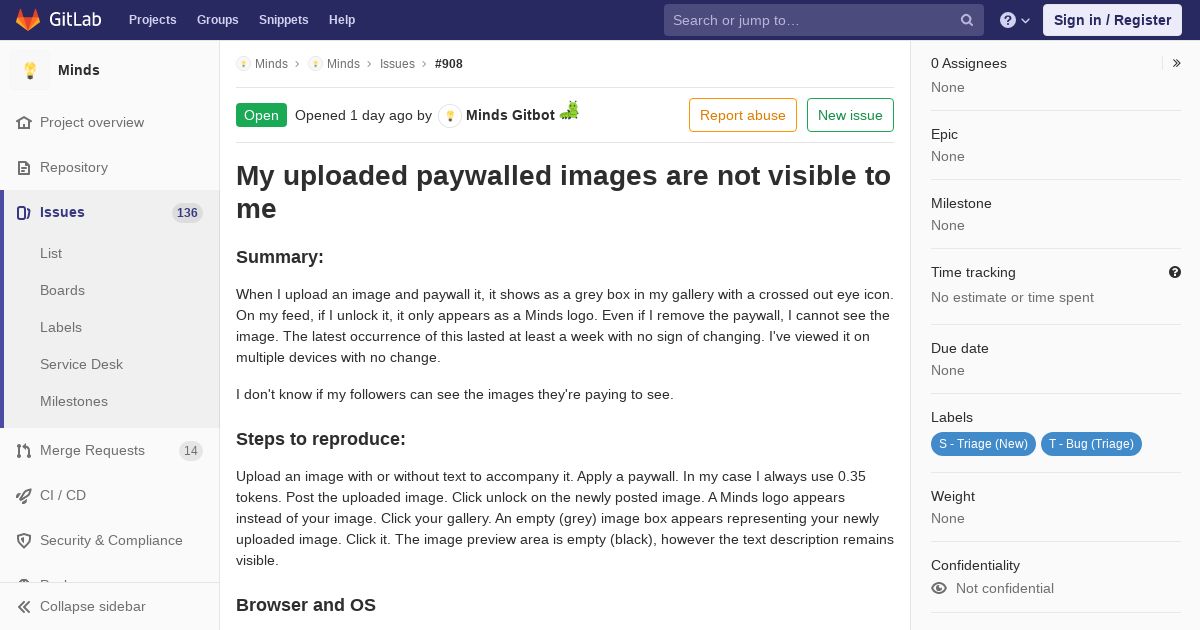This screenshot has width=1200, height=630.
Task: Open the Projects menu
Action: (x=153, y=20)
